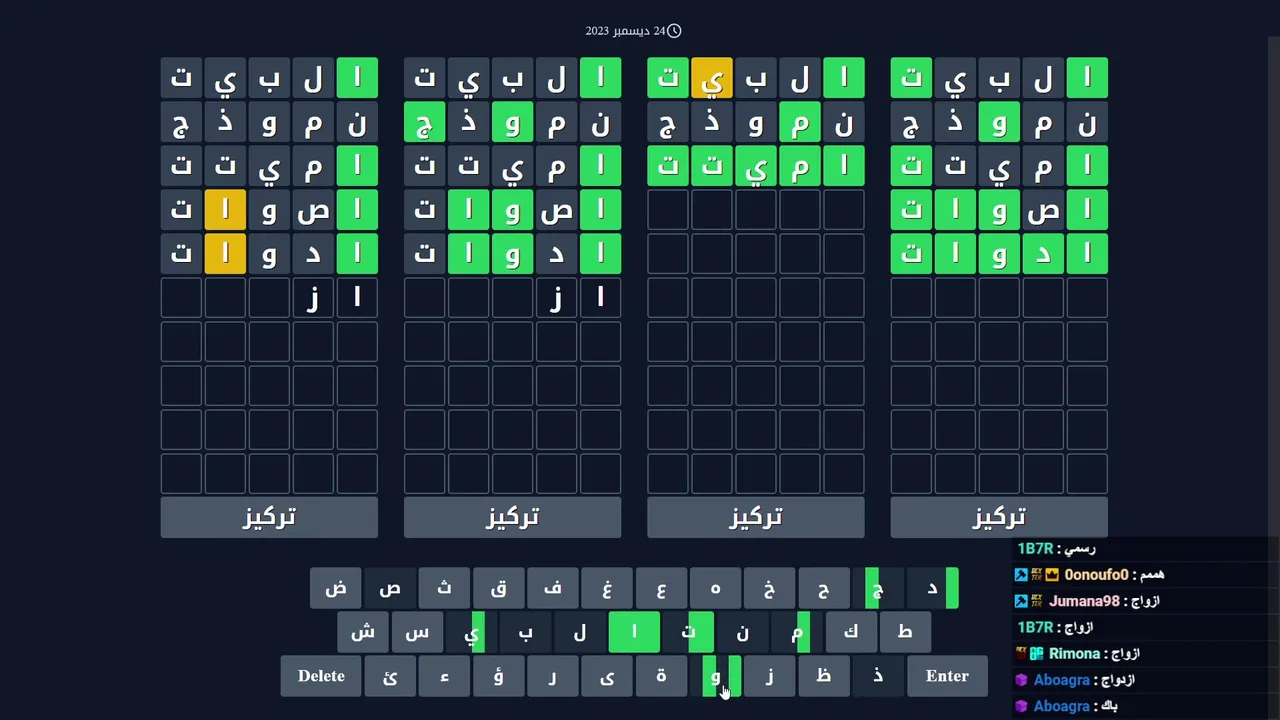The image size is (1280, 720).
Task: Tap the ح key on the keyboard
Action: (x=823, y=588)
